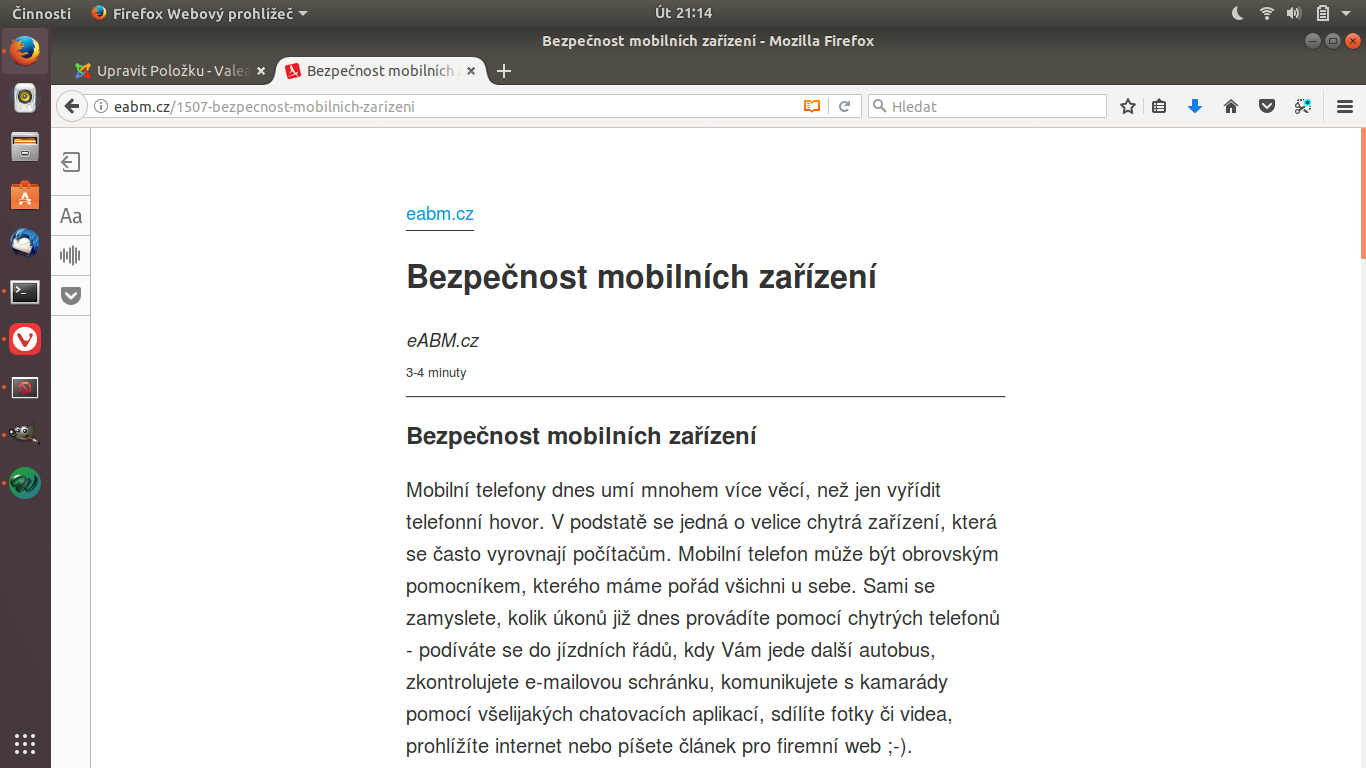The image size is (1366, 768).
Task: Launch Firefox from the dock
Action: click(x=25, y=50)
